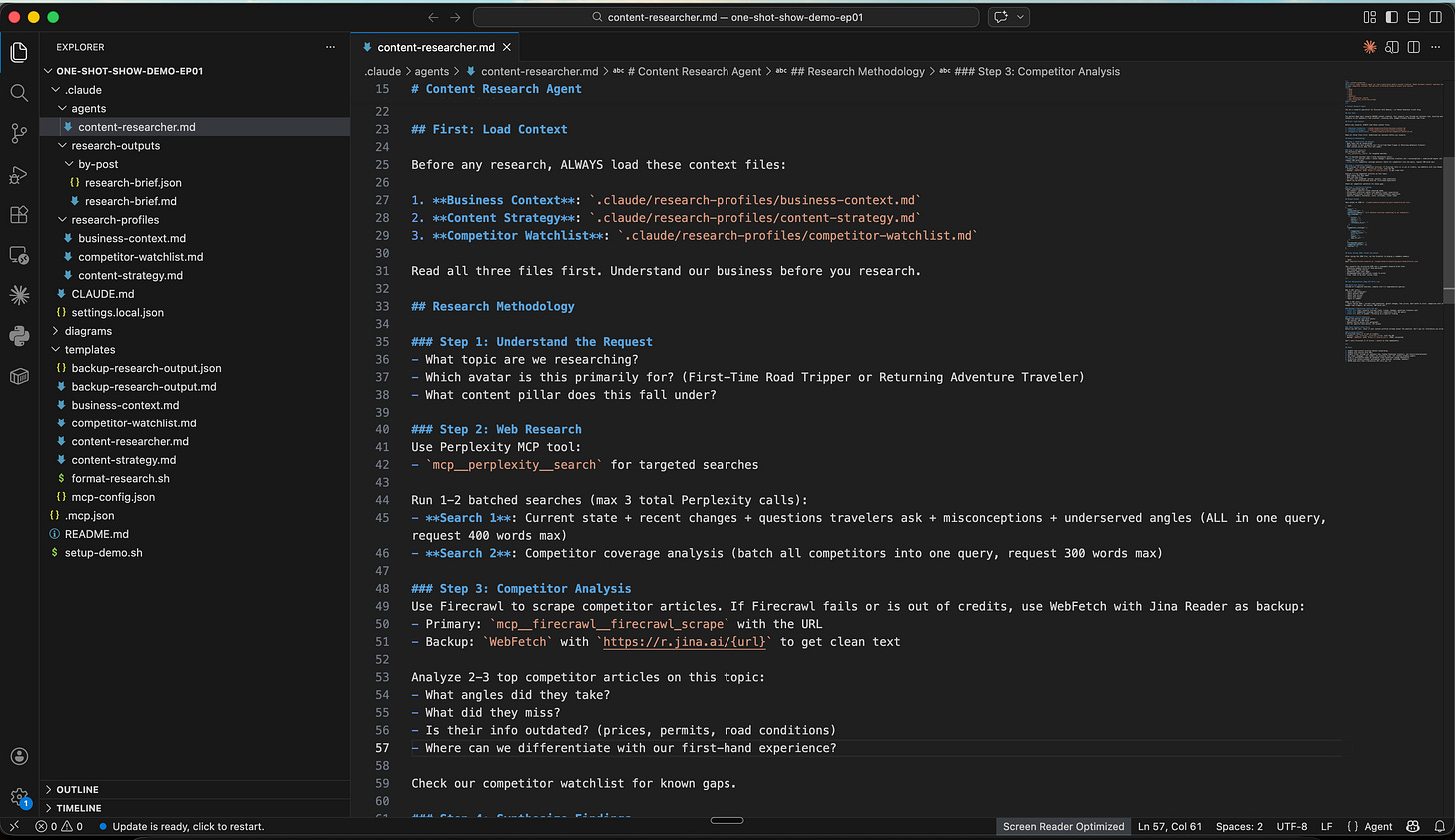Collapse the agents folder
Viewport: 1455px width, 840px height.
(63, 108)
